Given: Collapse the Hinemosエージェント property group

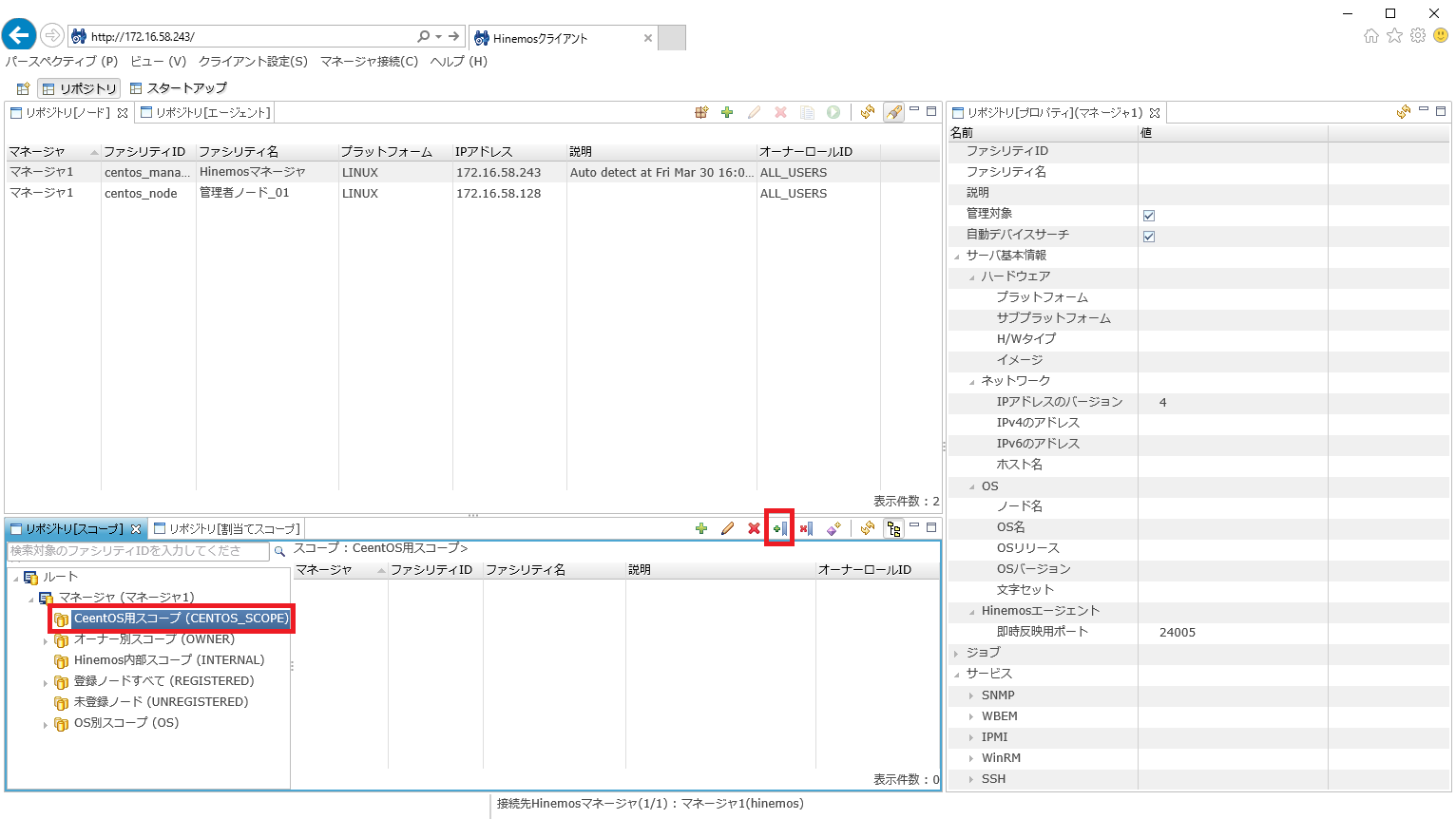Looking at the screenshot, I should [971, 612].
